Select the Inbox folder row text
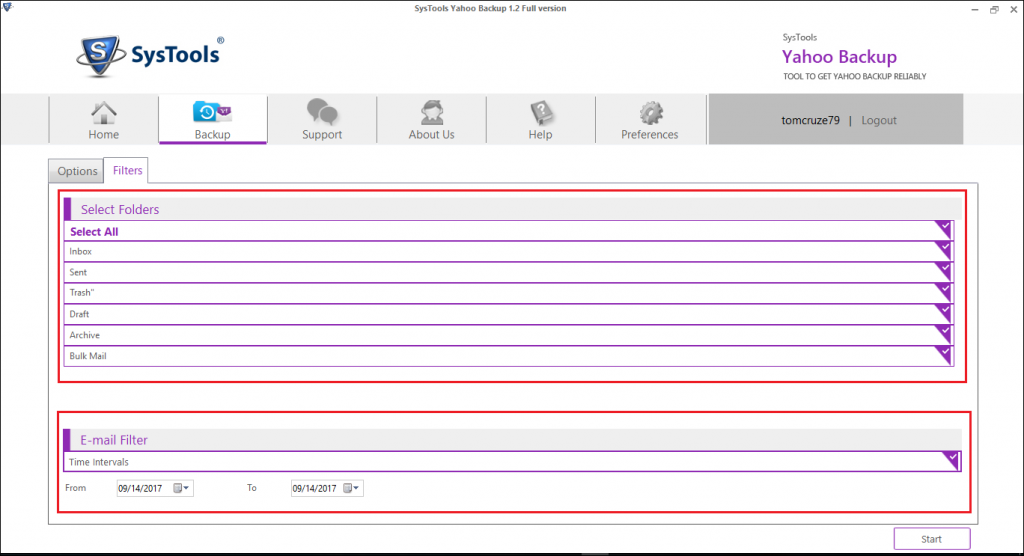The width and height of the screenshot is (1024, 556). (x=80, y=252)
